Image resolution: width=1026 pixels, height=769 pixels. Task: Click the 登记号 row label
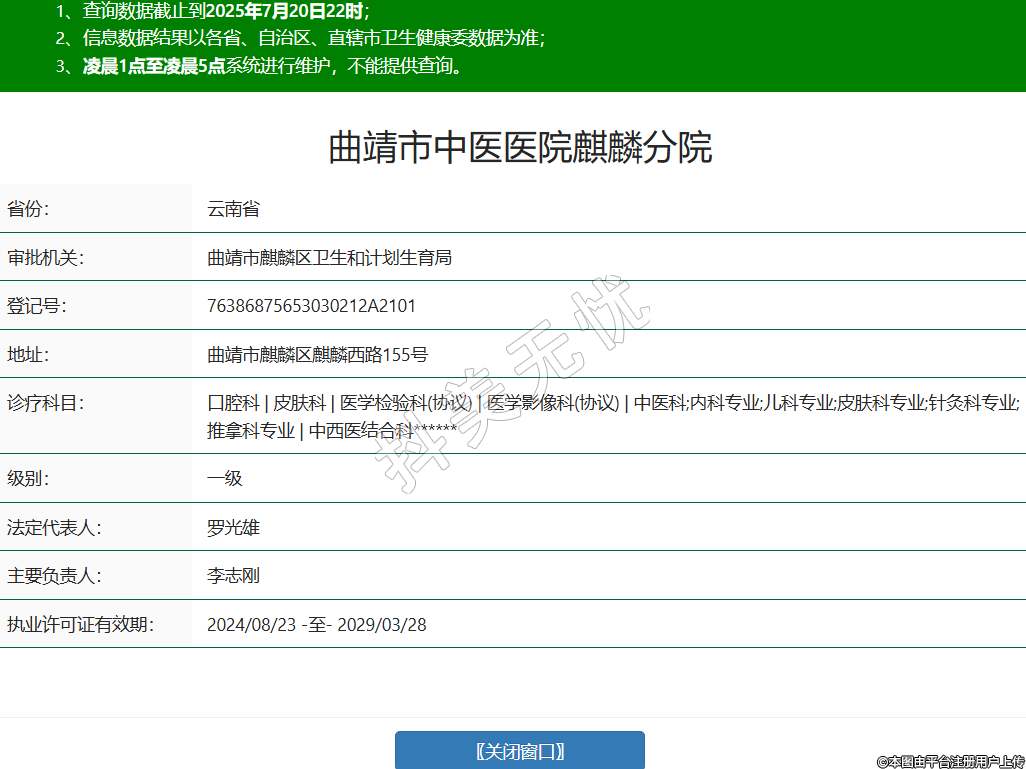(36, 305)
